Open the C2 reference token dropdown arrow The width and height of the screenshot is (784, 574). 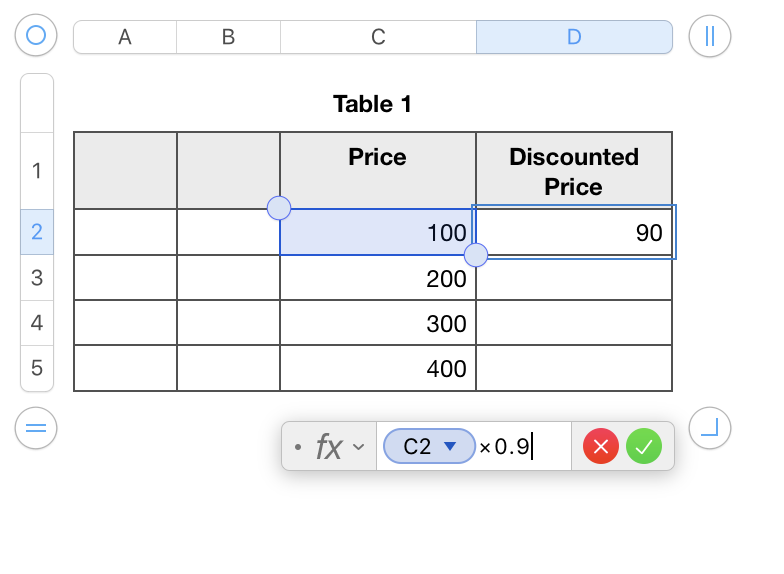point(450,446)
